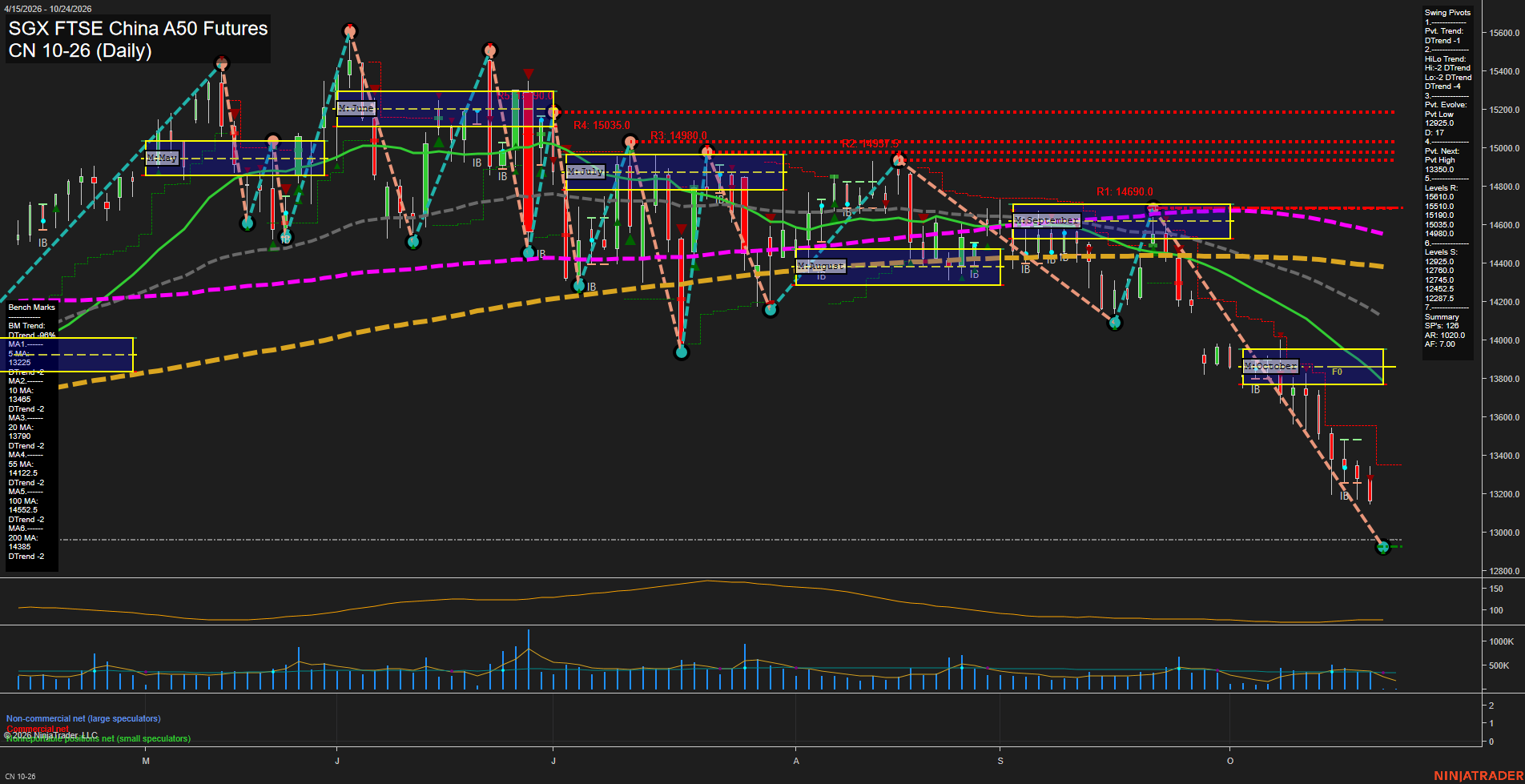This screenshot has height=784, width=1525.
Task: Select the M-October monthly range label
Action: pos(1270,366)
